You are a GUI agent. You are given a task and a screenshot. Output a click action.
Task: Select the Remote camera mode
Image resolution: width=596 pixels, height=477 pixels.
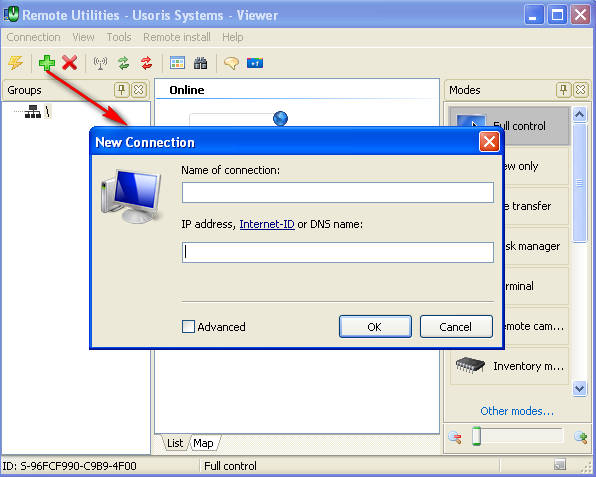pos(536,326)
